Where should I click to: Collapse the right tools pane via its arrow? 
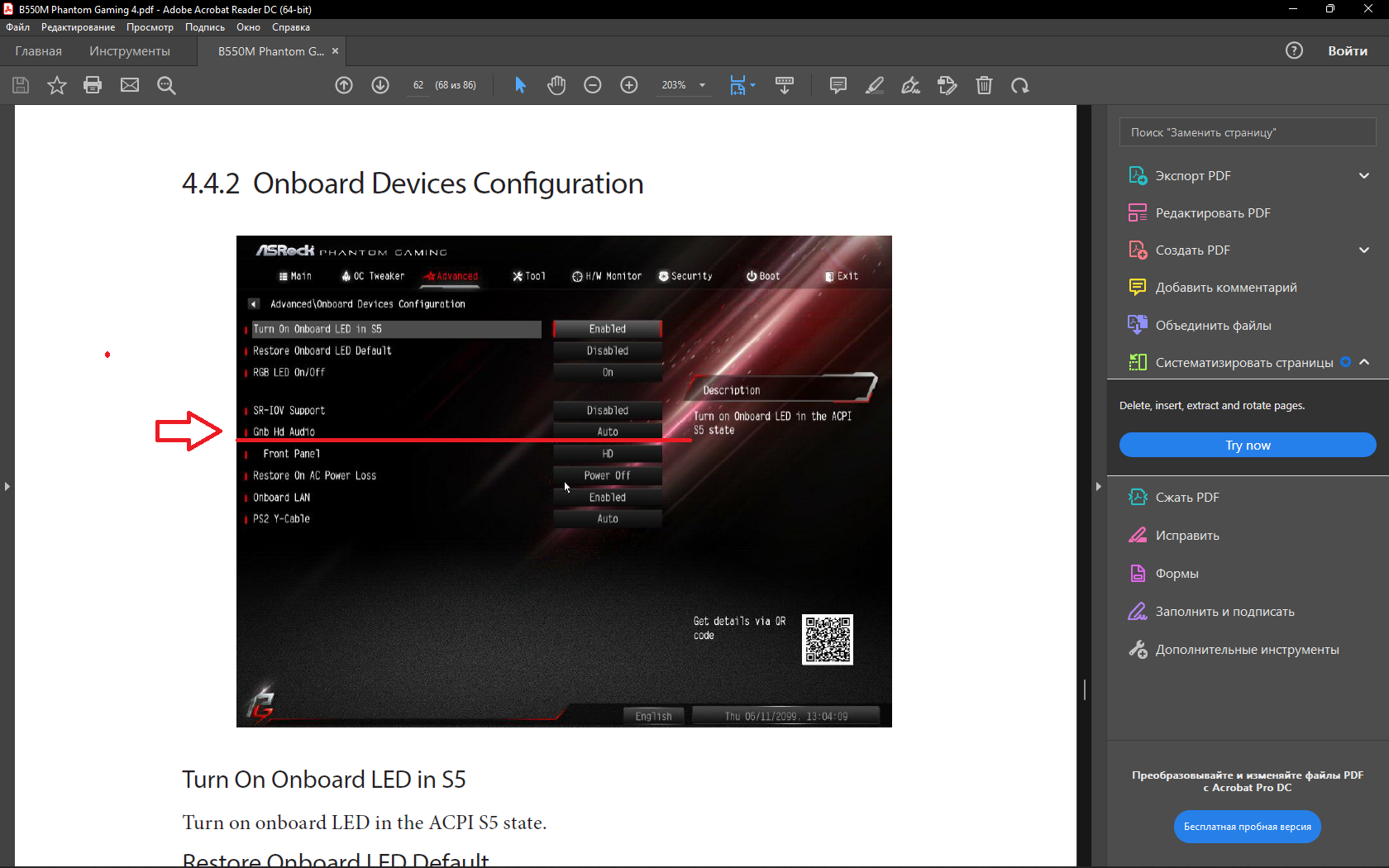pyautogui.click(x=1098, y=487)
